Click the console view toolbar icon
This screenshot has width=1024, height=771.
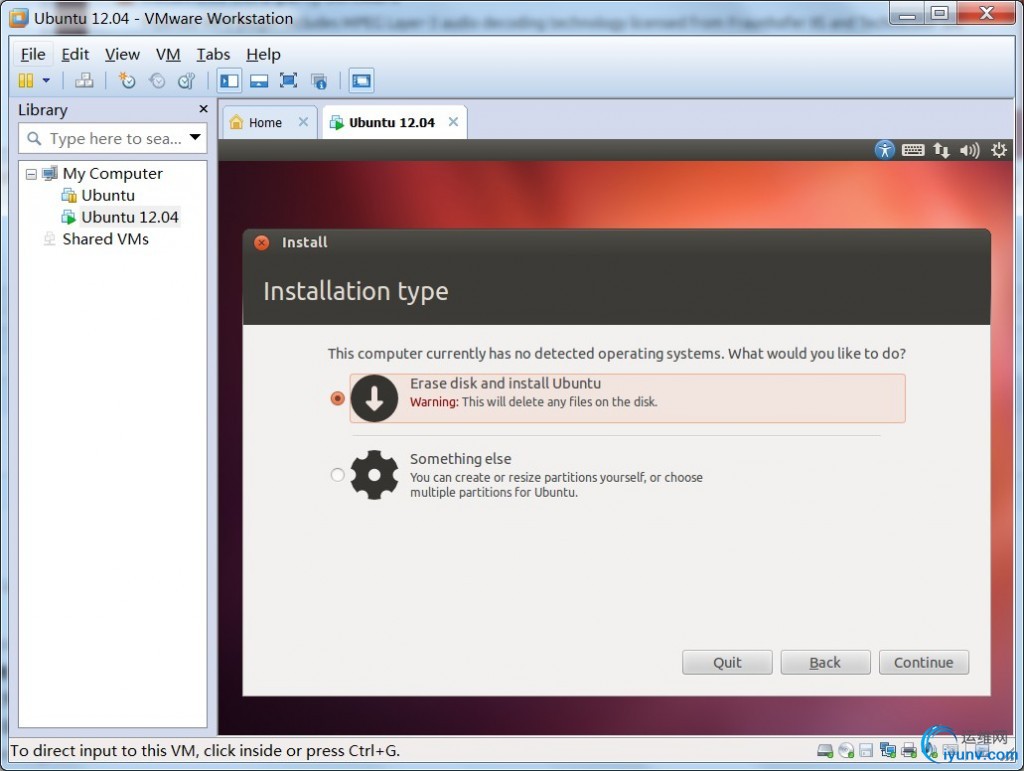[x=361, y=81]
